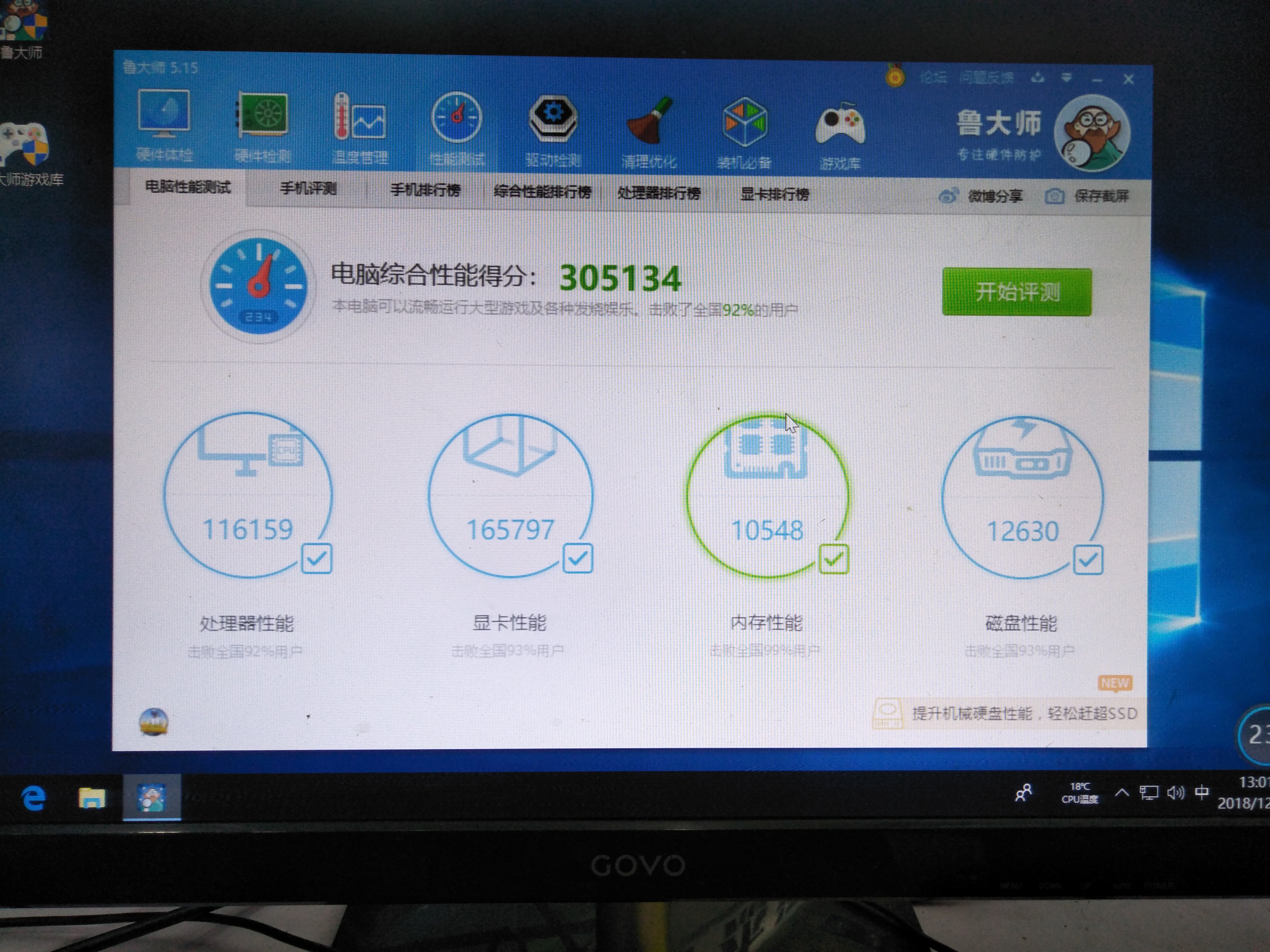The image size is (1270, 952).
Task: Open the 游戏库 game library
Action: pos(841,126)
